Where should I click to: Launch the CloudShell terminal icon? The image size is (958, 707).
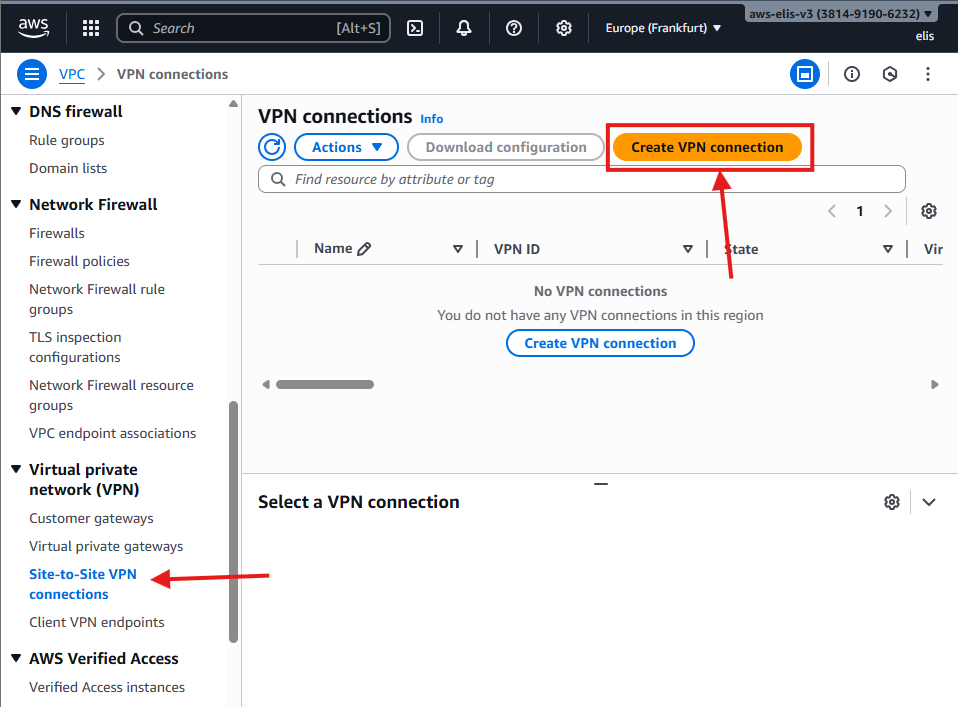pos(415,28)
